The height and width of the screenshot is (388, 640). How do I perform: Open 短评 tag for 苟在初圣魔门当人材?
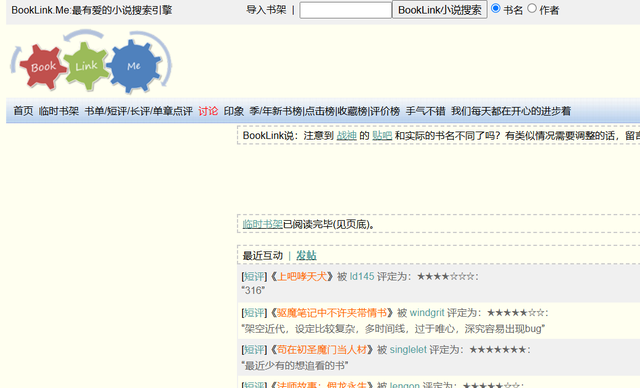click(x=254, y=350)
